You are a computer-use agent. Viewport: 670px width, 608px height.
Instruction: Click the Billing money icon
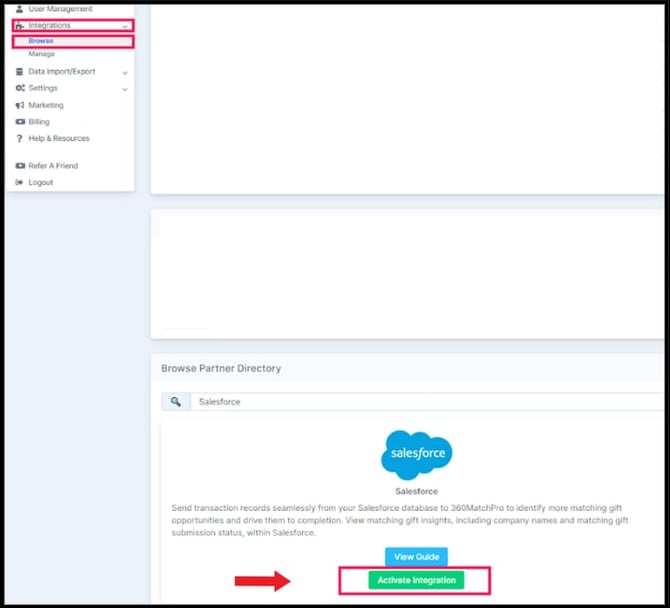pyautogui.click(x=20, y=122)
